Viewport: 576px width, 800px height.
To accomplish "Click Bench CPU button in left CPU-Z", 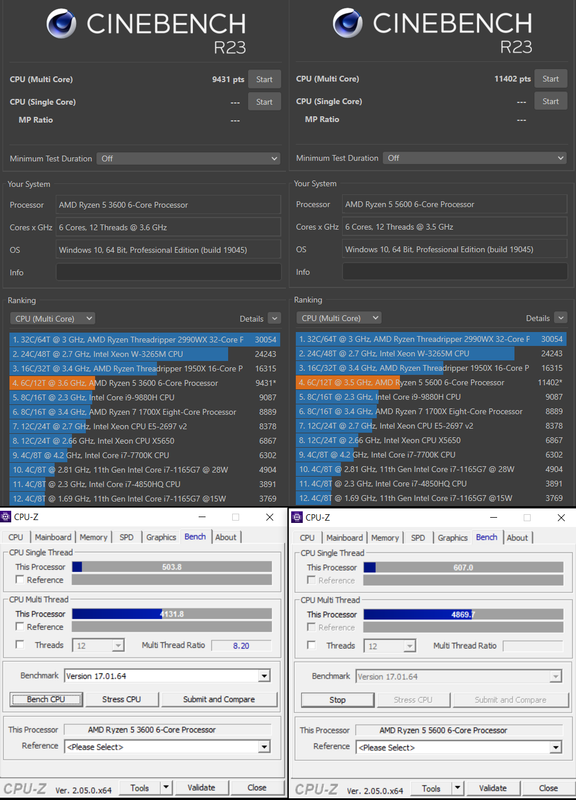I will click(x=46, y=699).
